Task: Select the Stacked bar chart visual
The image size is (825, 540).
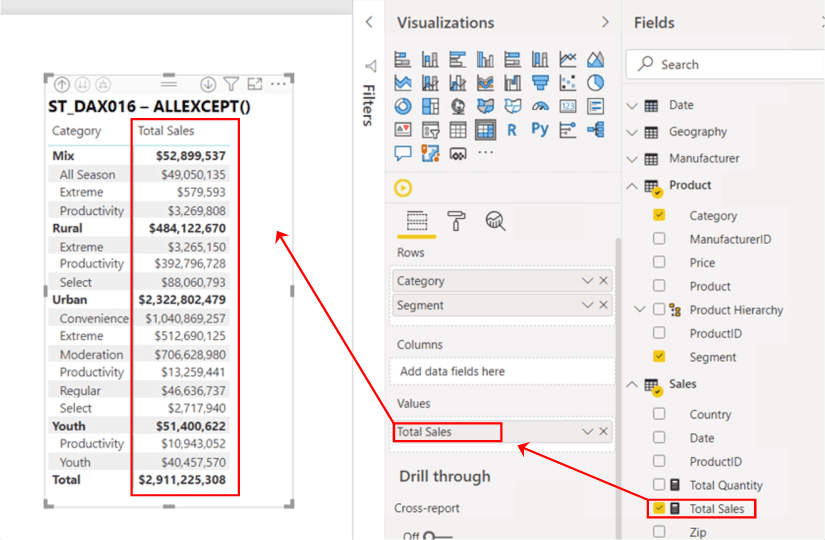Action: [x=403, y=59]
